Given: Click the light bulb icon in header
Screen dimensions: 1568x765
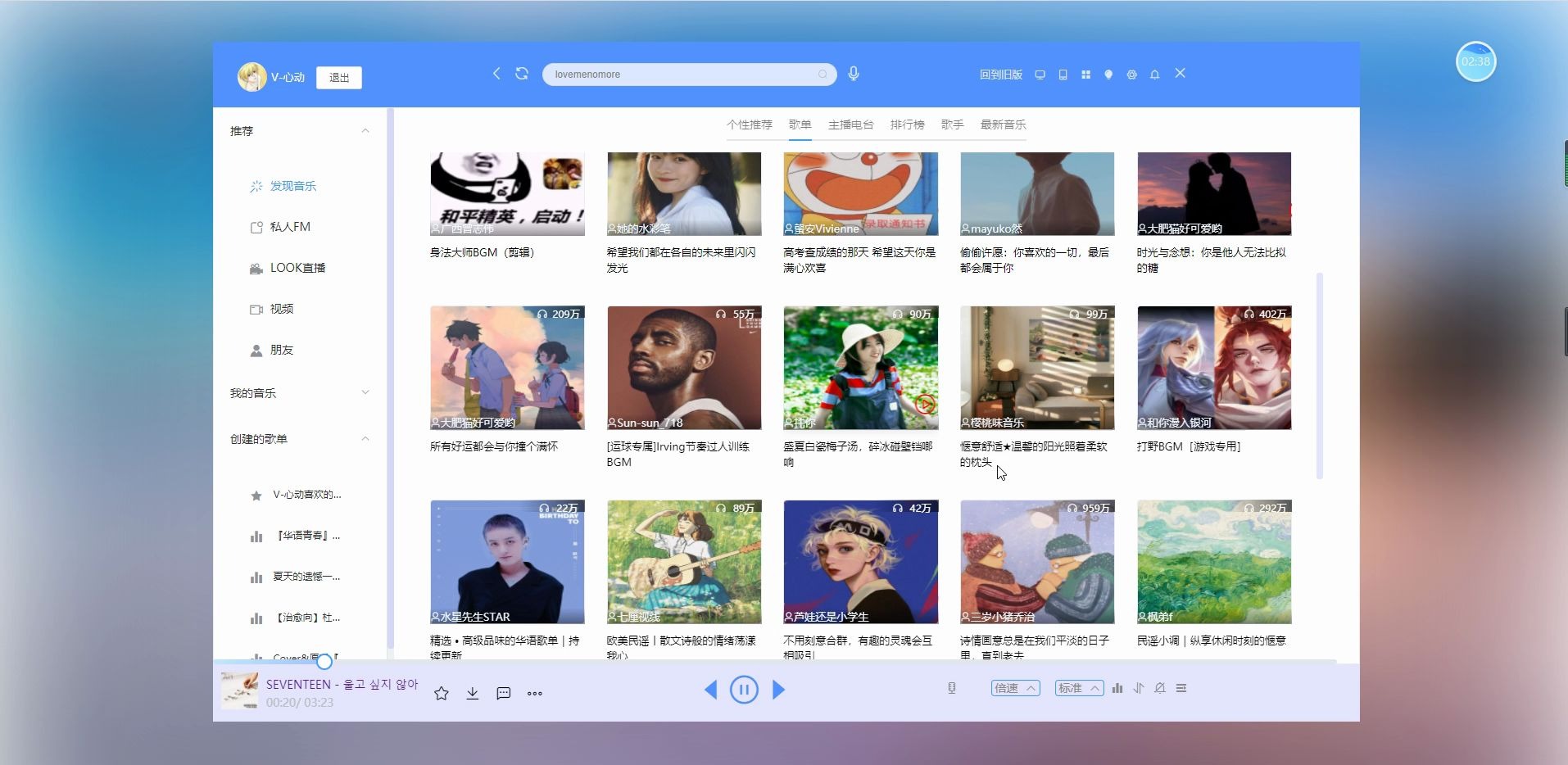Looking at the screenshot, I should coord(1108,75).
